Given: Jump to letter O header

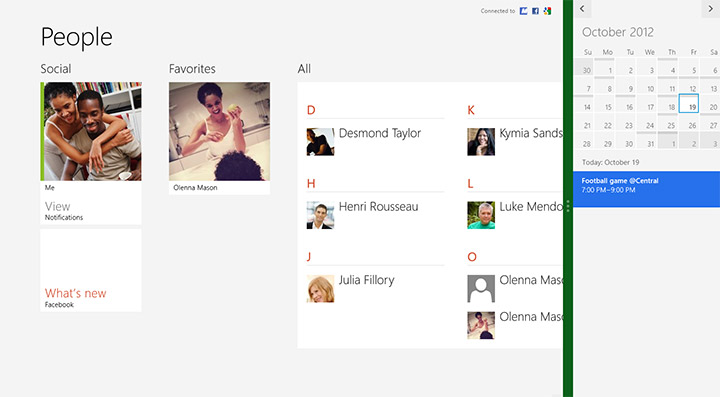Looking at the screenshot, I should point(472,257).
